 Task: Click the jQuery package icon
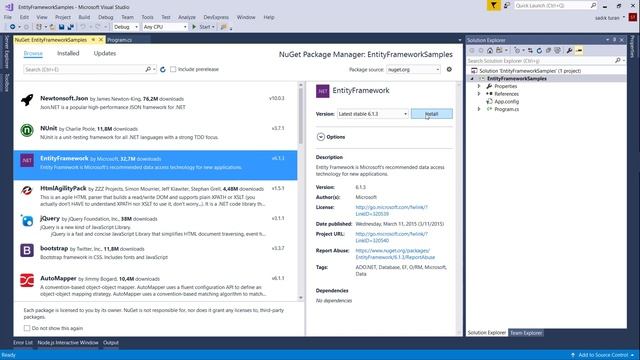[x=27, y=220]
